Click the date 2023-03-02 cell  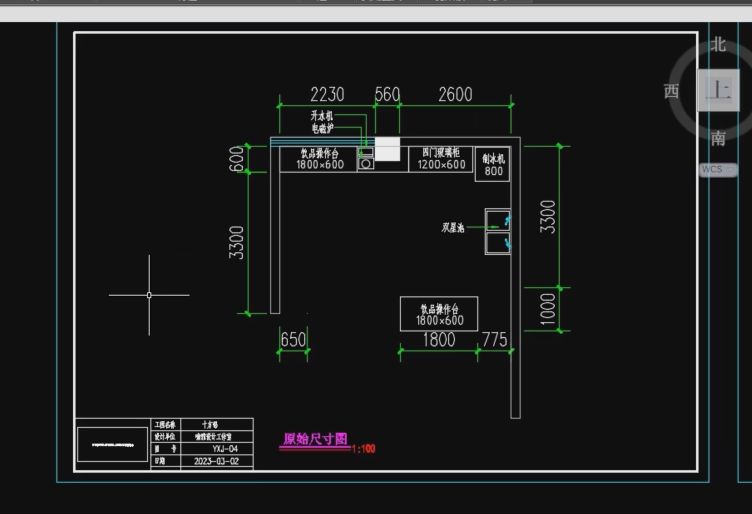point(216,462)
